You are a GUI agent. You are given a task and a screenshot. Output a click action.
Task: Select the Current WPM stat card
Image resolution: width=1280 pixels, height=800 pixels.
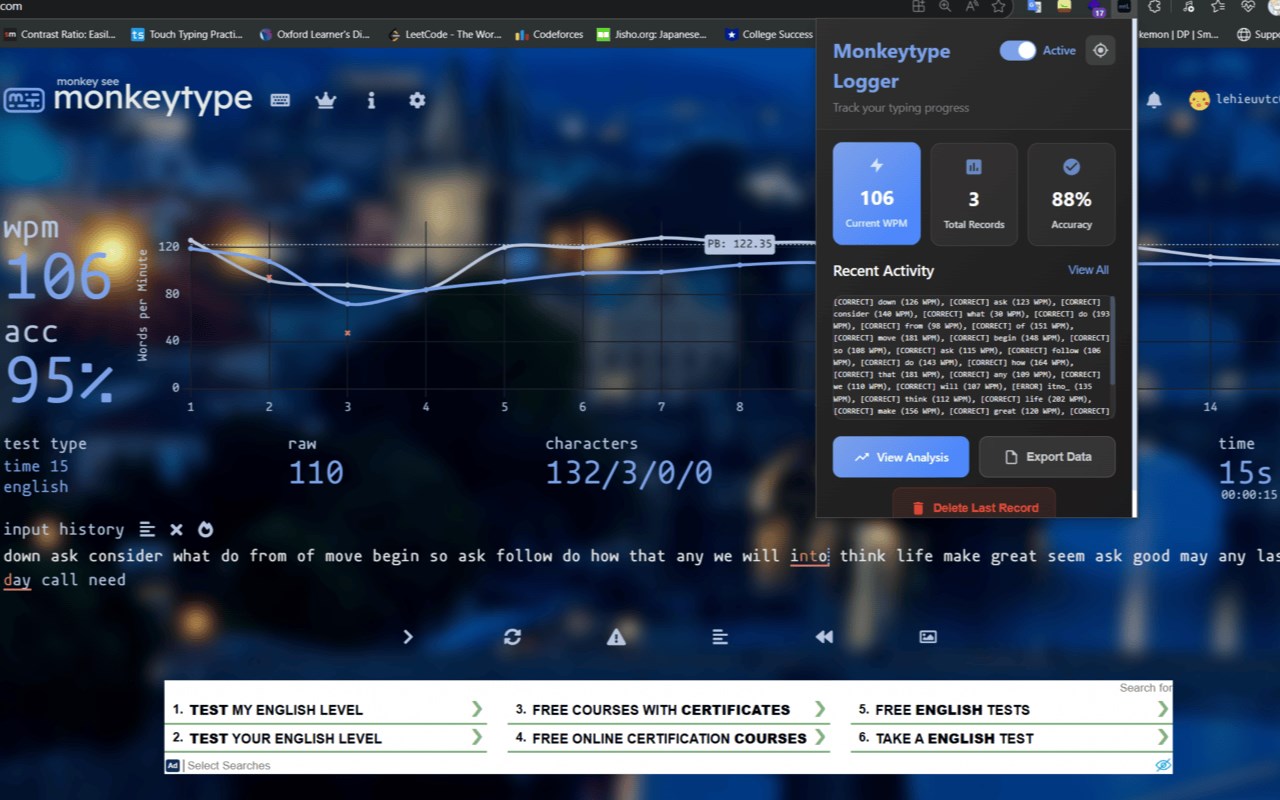point(877,194)
